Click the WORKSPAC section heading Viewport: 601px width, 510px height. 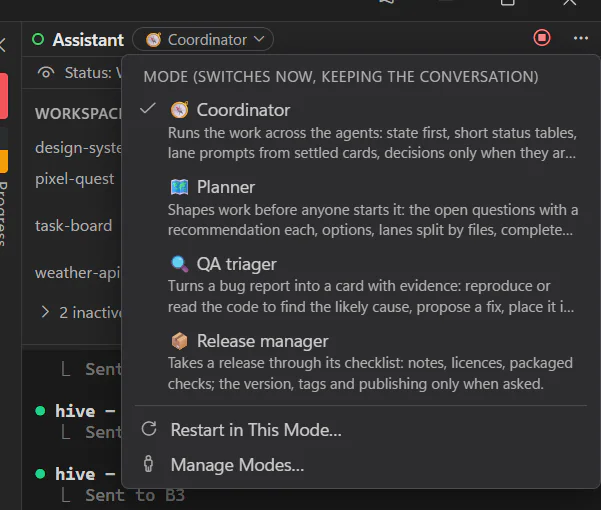(78, 113)
